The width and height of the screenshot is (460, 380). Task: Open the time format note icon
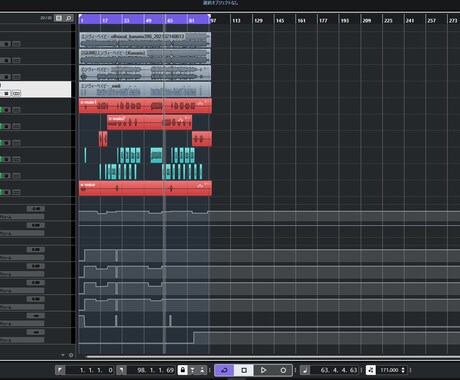point(305,370)
